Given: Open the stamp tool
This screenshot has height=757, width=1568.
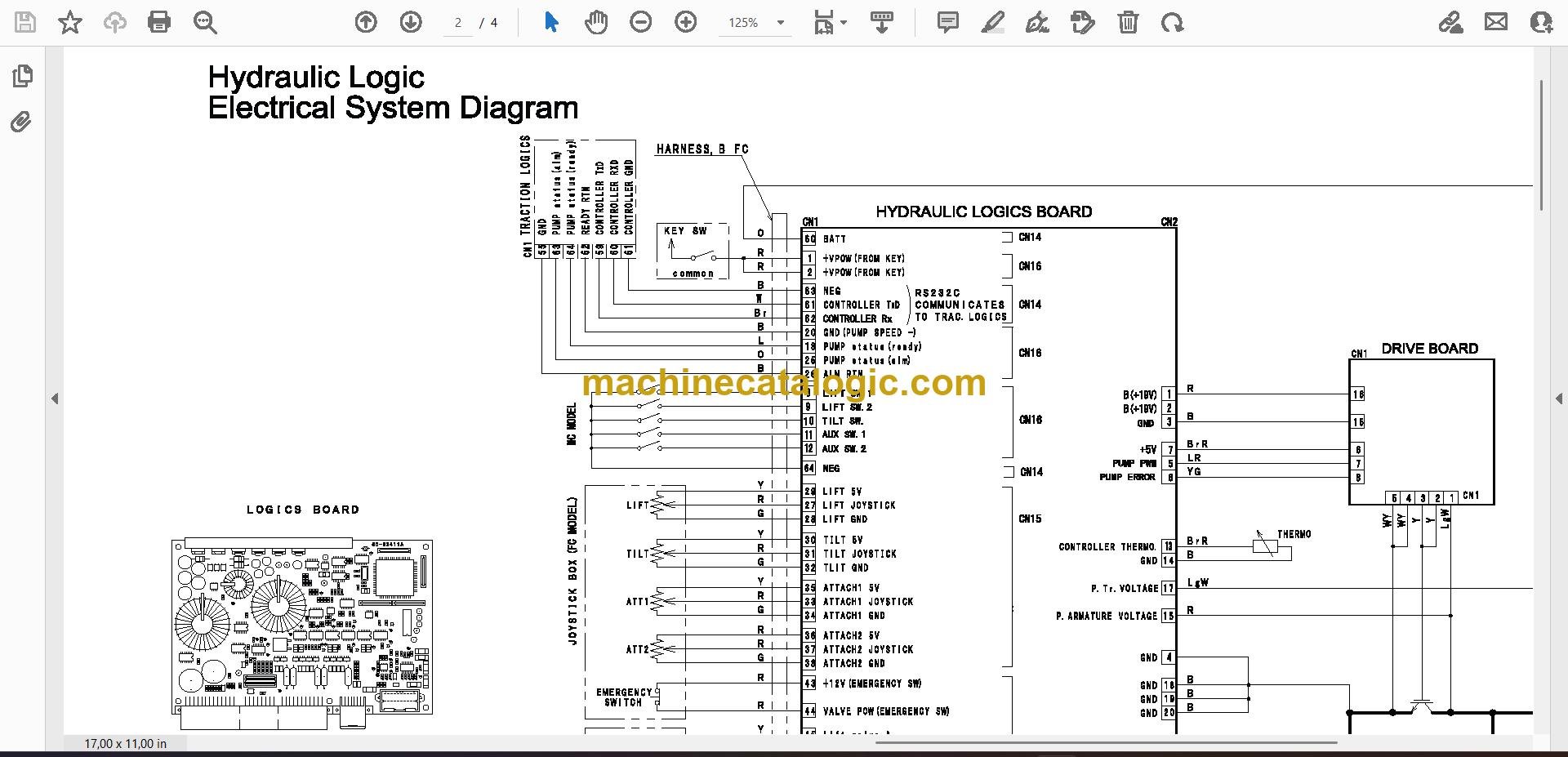Looking at the screenshot, I should pyautogui.click(x=1082, y=23).
